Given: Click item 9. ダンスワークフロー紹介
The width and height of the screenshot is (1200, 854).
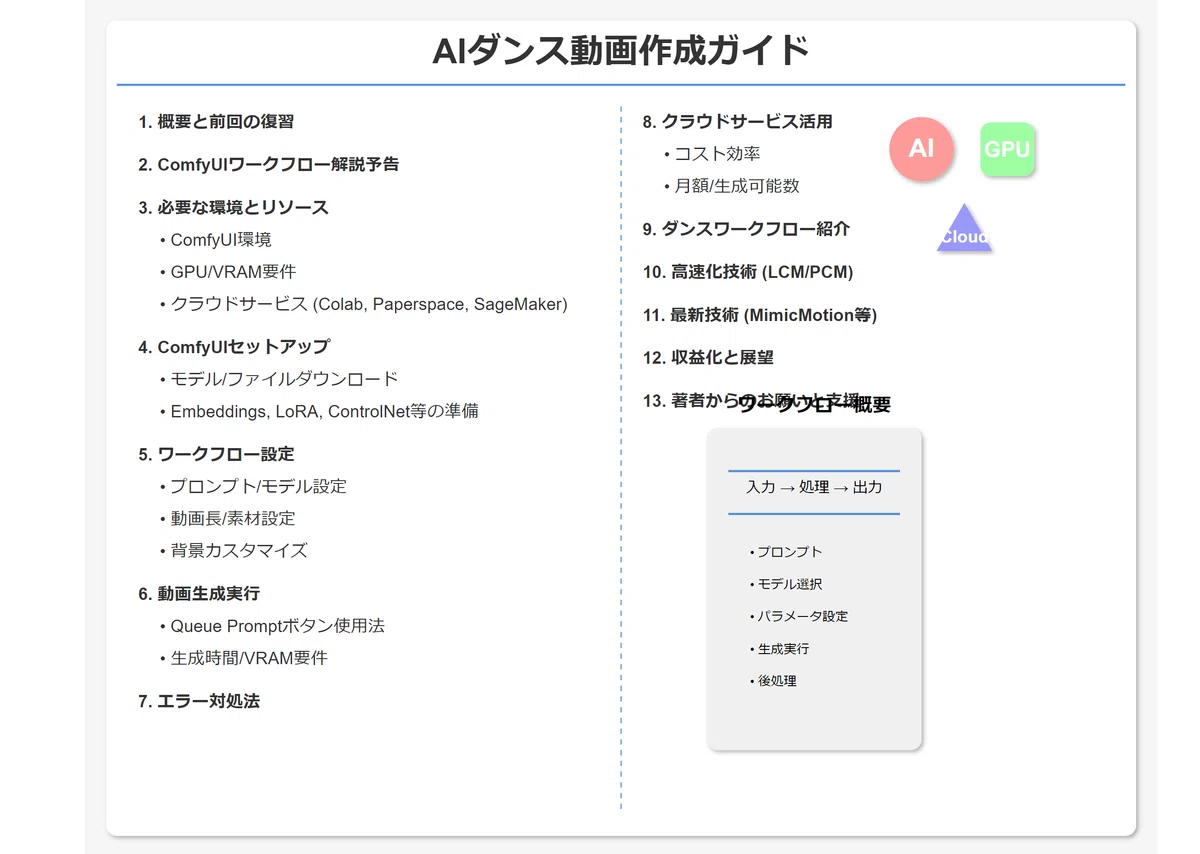Looking at the screenshot, I should [746, 229].
